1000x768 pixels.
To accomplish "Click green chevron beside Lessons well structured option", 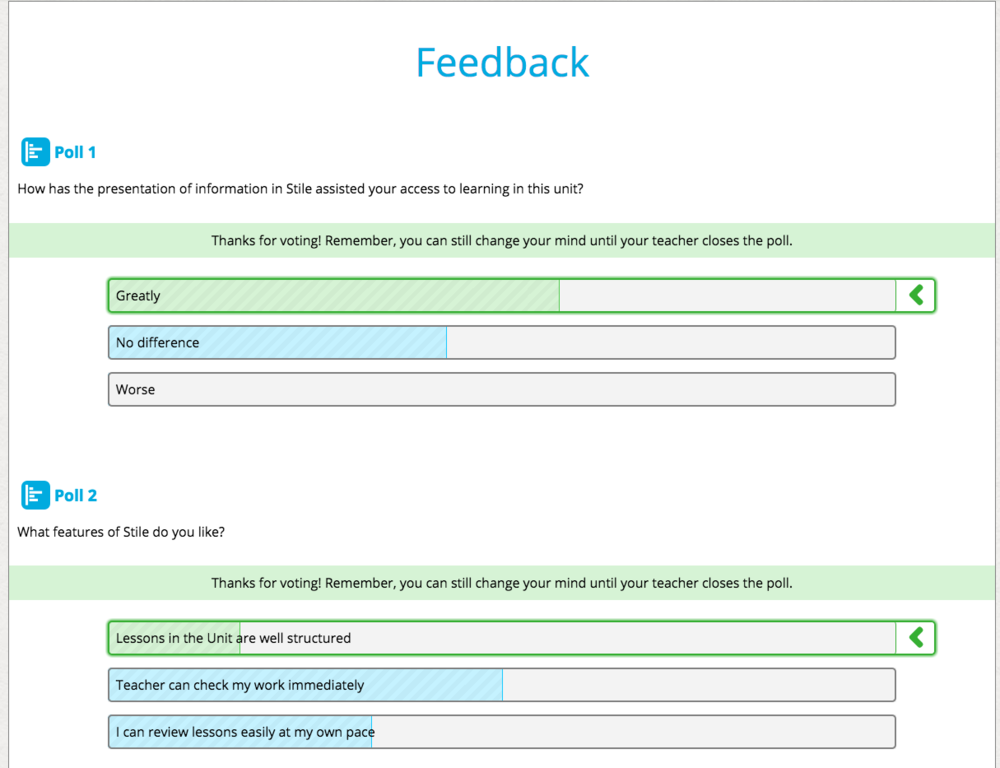I will tap(916, 638).
